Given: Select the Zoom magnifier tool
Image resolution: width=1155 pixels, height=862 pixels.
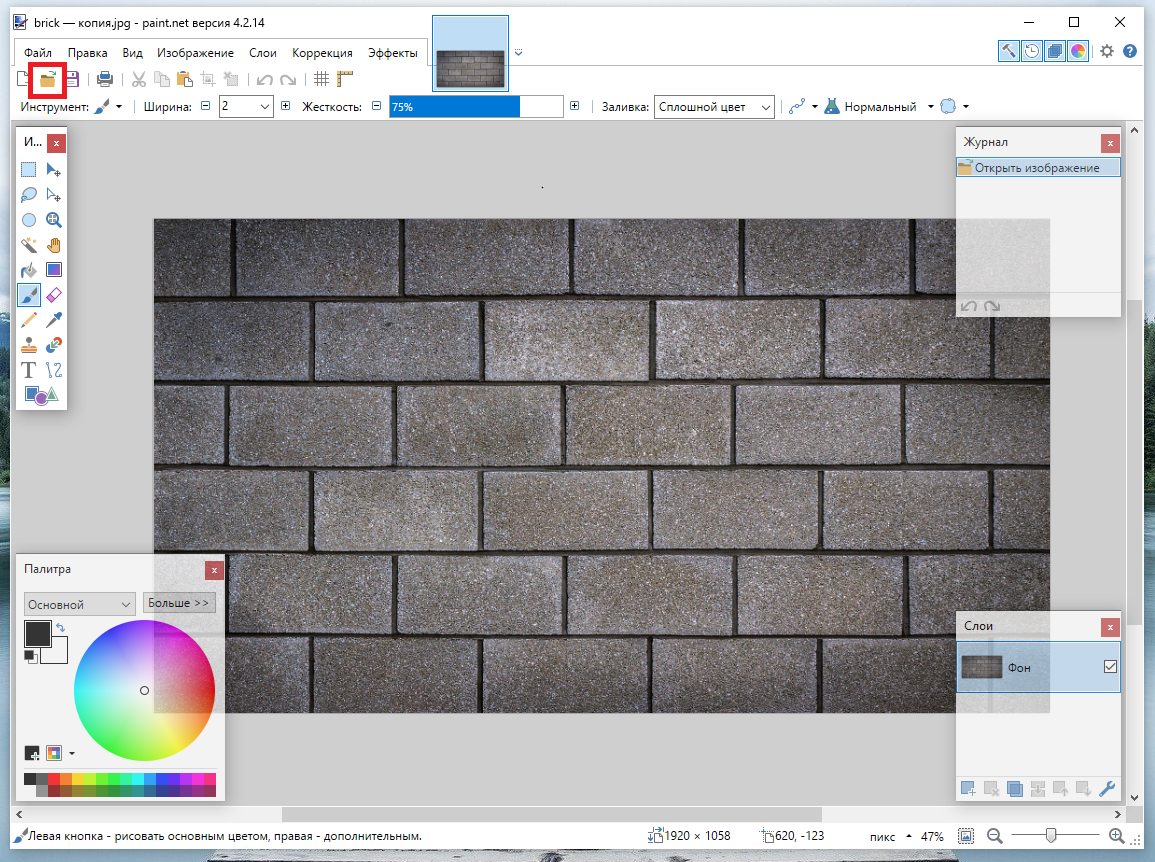Looking at the screenshot, I should pos(54,220).
